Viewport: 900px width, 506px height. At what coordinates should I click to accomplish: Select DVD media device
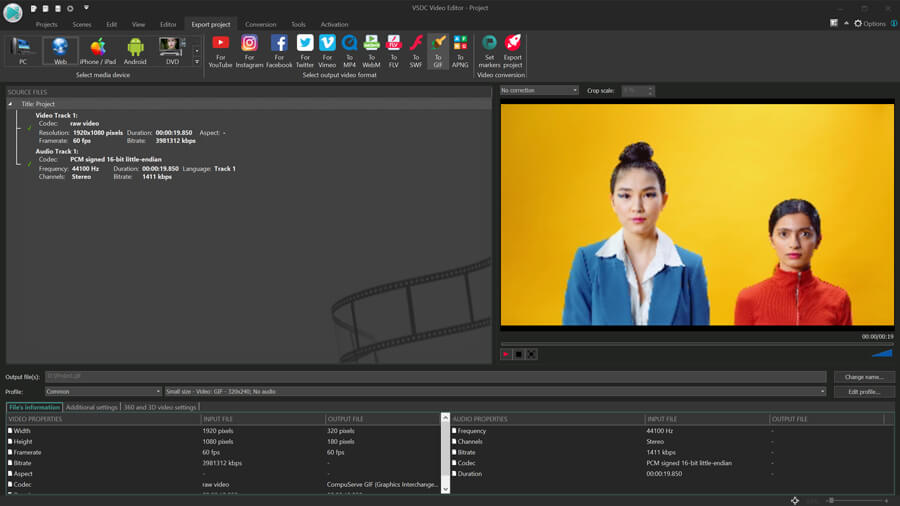click(172, 50)
